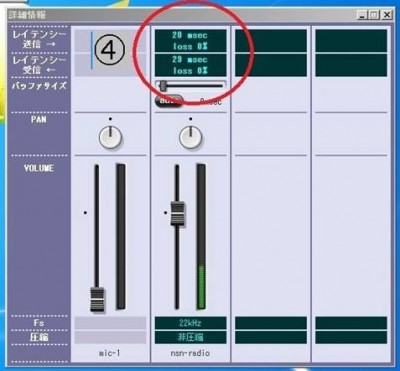Click the nsn-radio receive latency display

point(190,65)
